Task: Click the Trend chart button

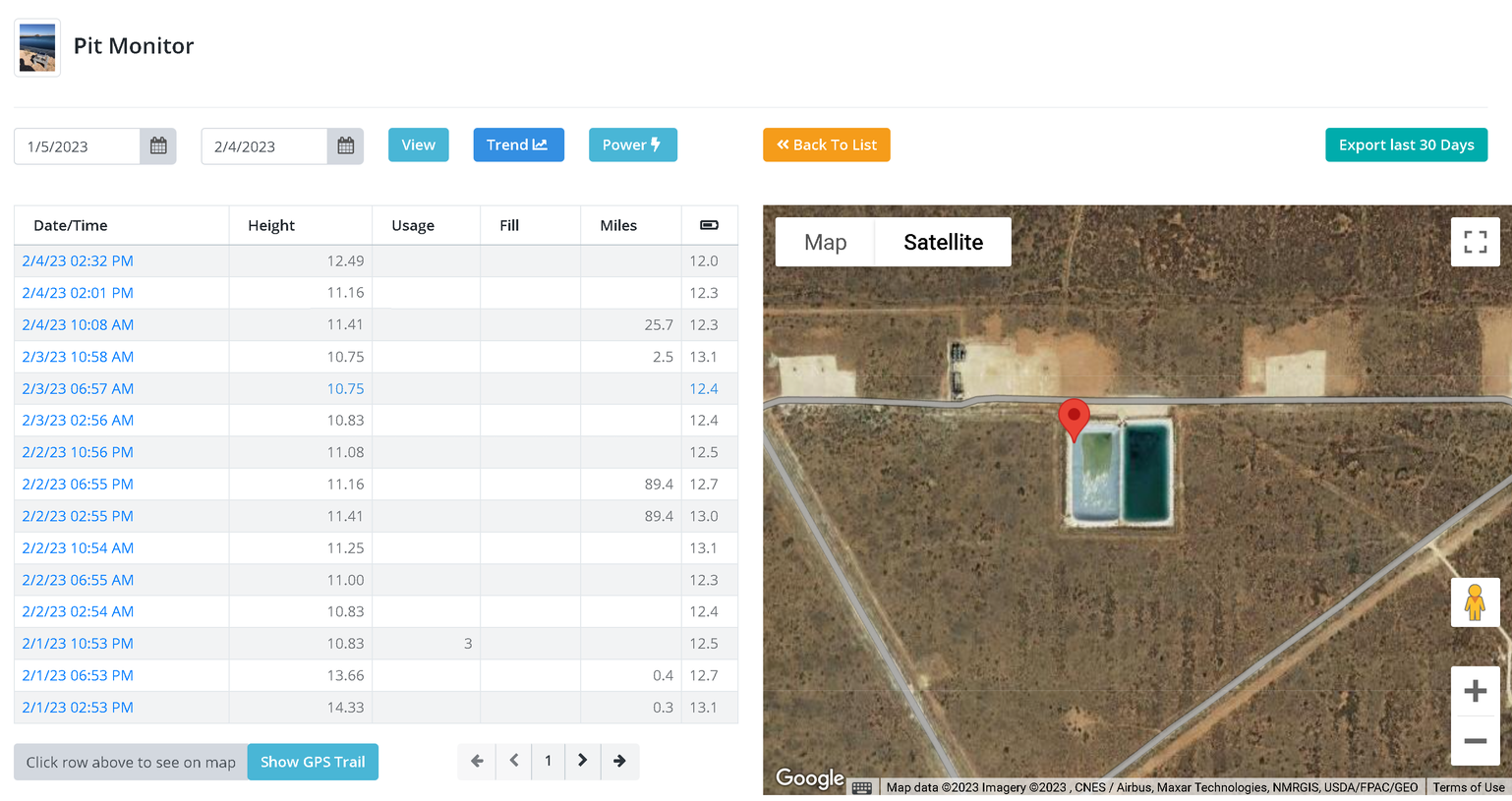Action: click(518, 144)
